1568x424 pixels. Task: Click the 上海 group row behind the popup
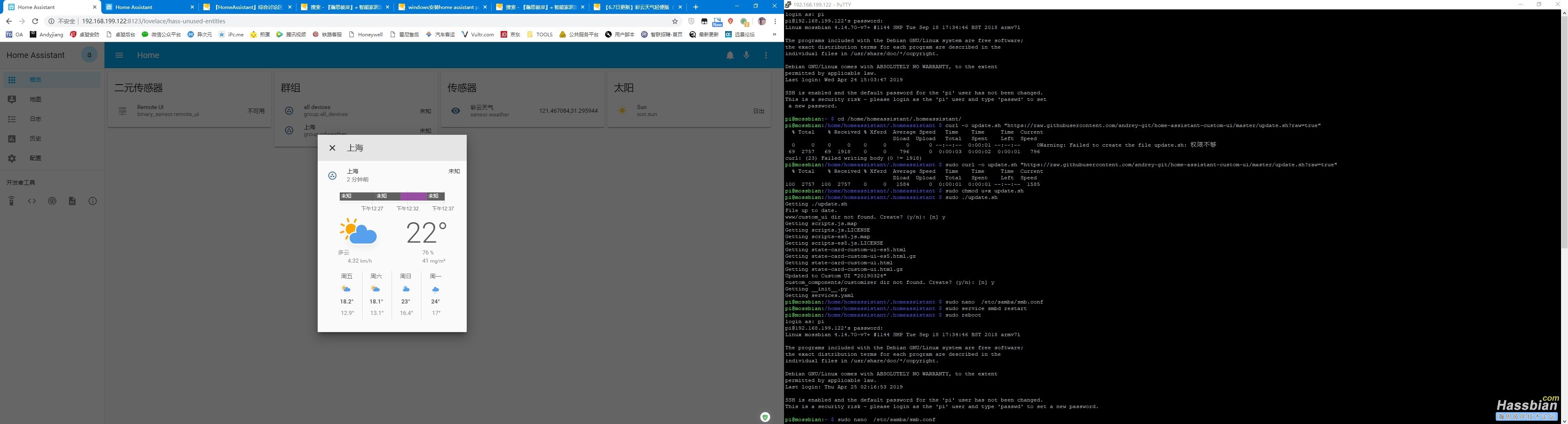(357, 130)
